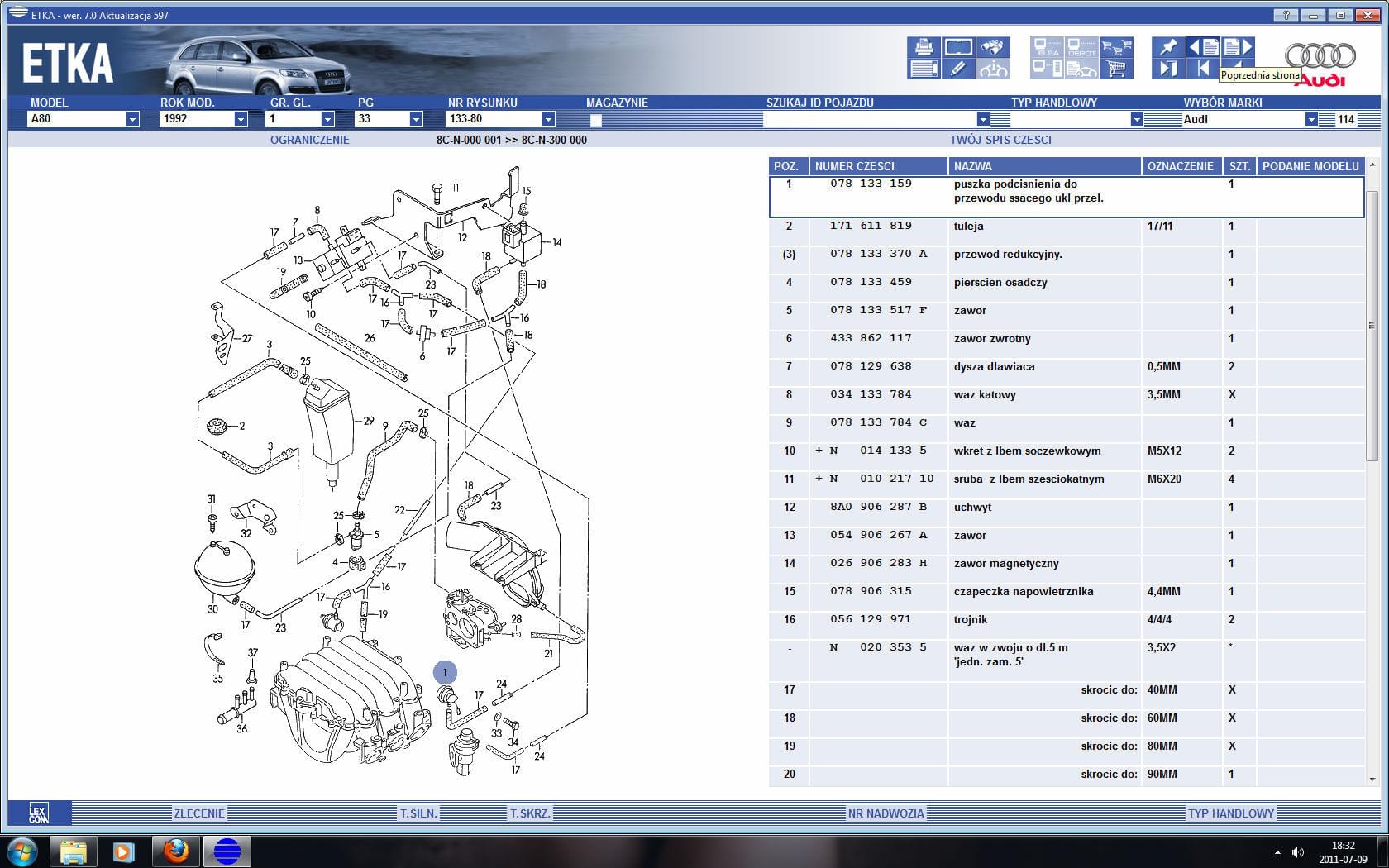Launch the ELSA link icon
Viewport: 1389px width, 868px height.
pyautogui.click(x=1048, y=47)
